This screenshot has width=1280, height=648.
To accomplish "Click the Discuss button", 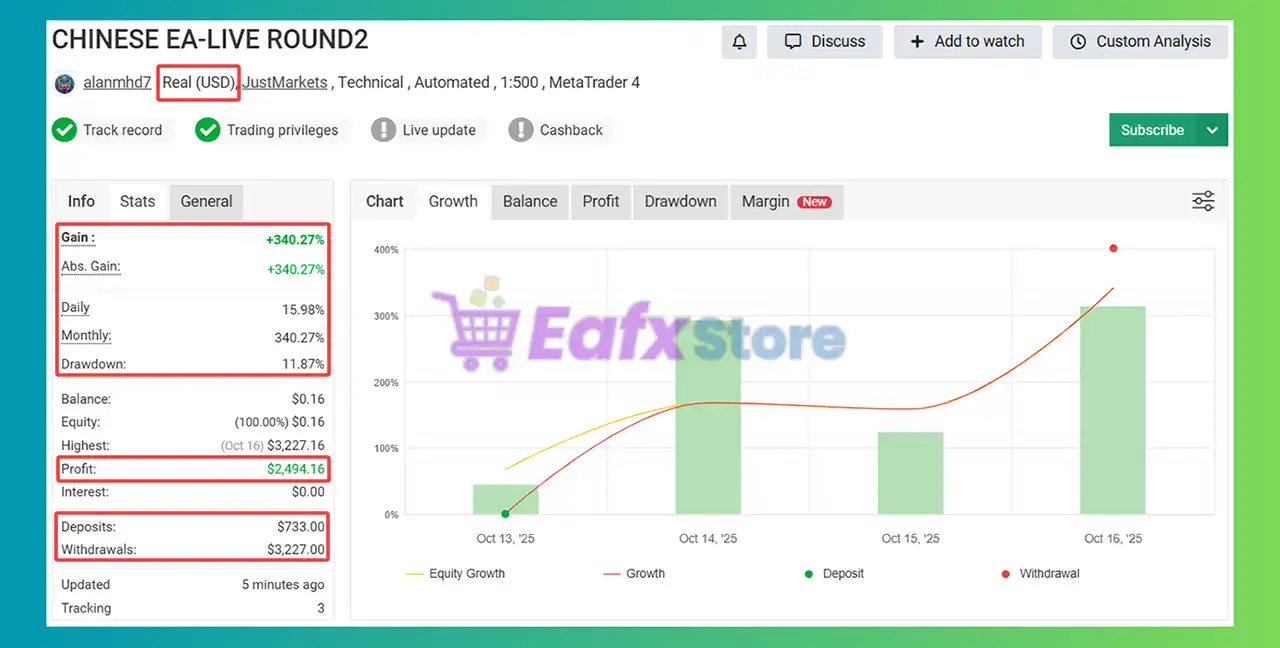I will coord(824,42).
